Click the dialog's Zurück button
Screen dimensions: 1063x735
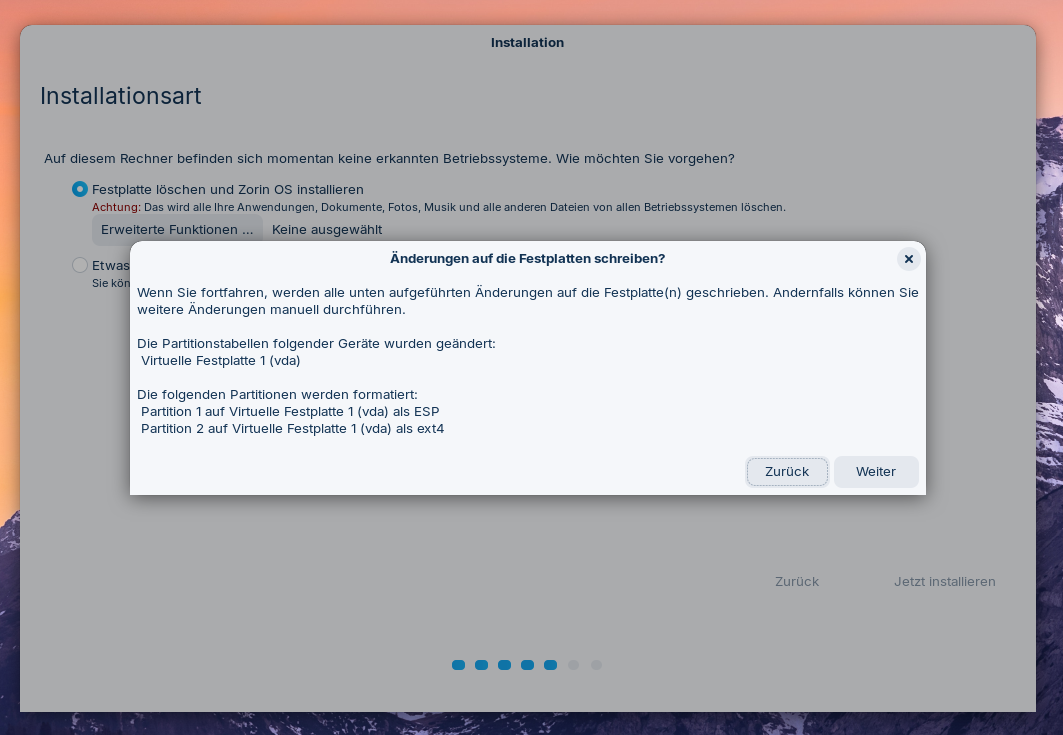pos(787,472)
